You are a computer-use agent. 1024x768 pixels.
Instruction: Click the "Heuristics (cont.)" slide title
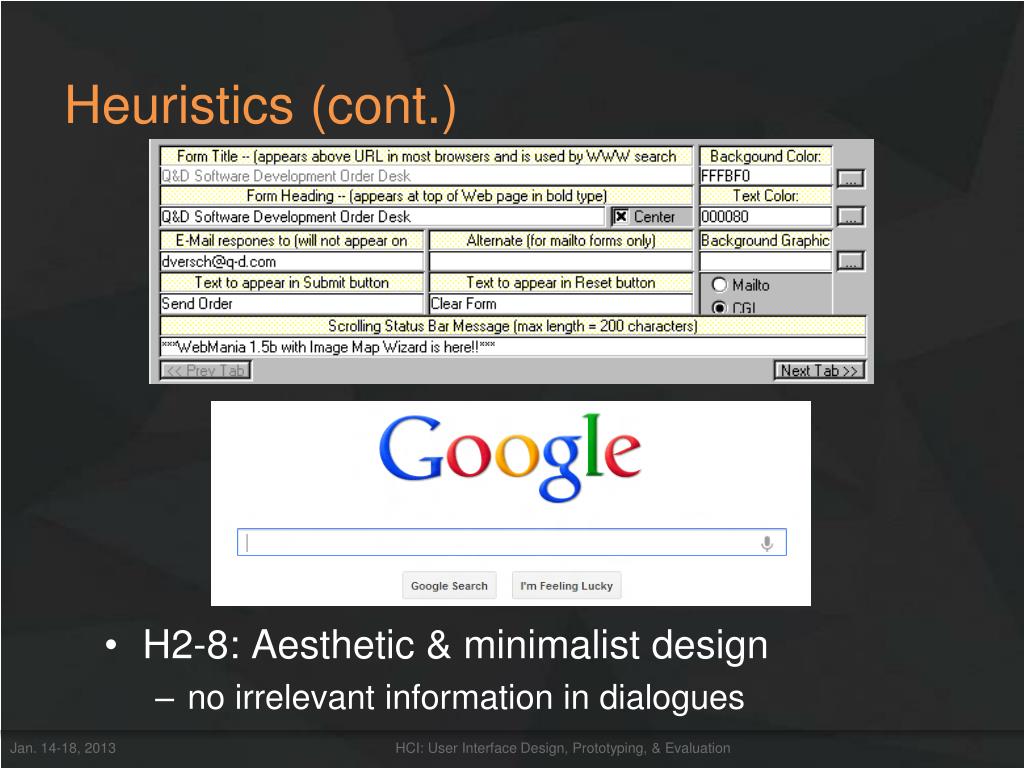[261, 104]
